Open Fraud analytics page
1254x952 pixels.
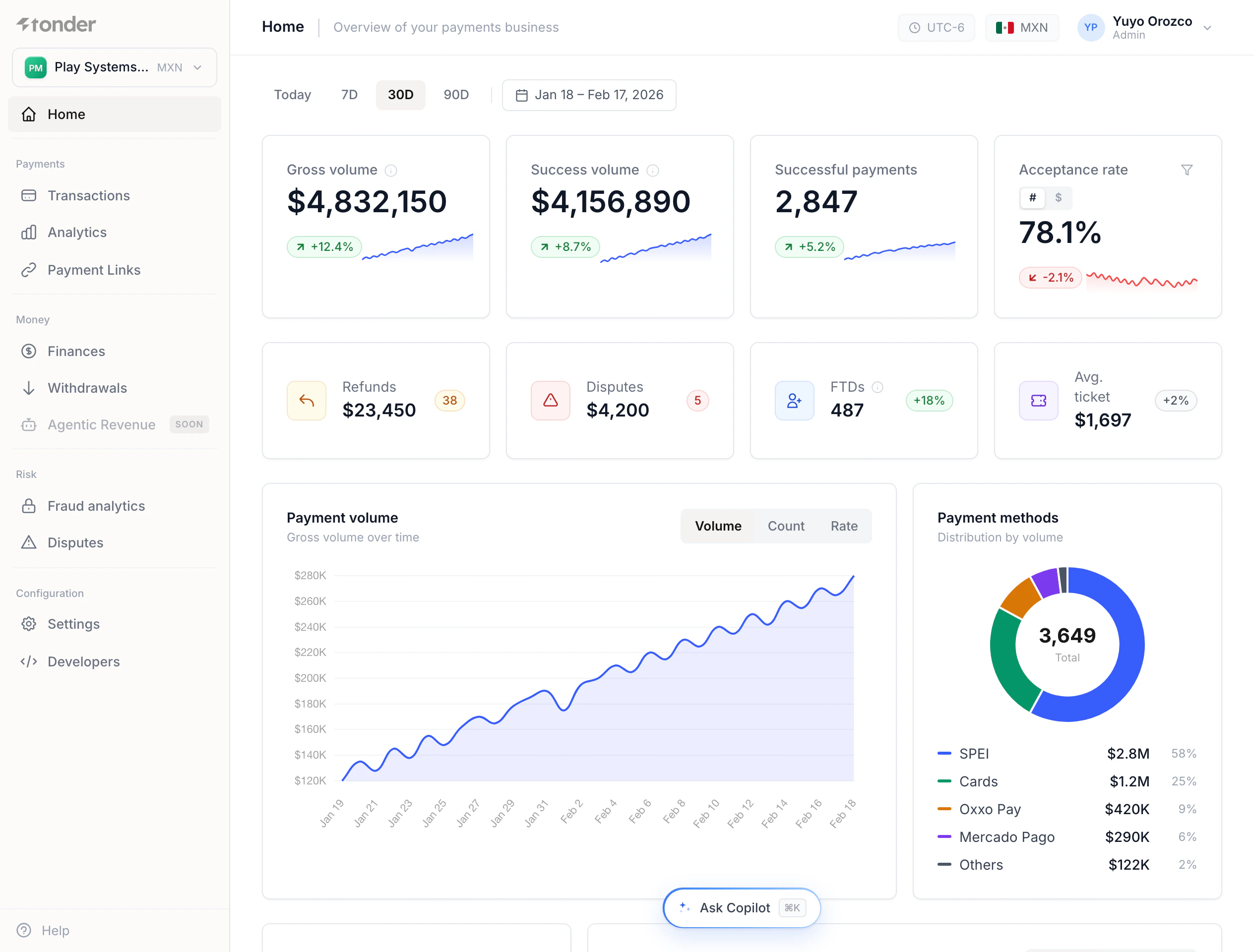(x=115, y=506)
